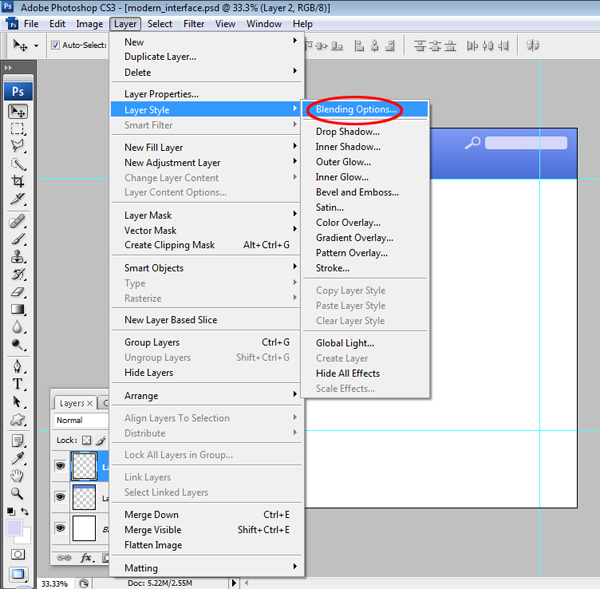Screen dimensions: 600x589
Task: Hide the top layer eye icon
Action: tap(60, 466)
